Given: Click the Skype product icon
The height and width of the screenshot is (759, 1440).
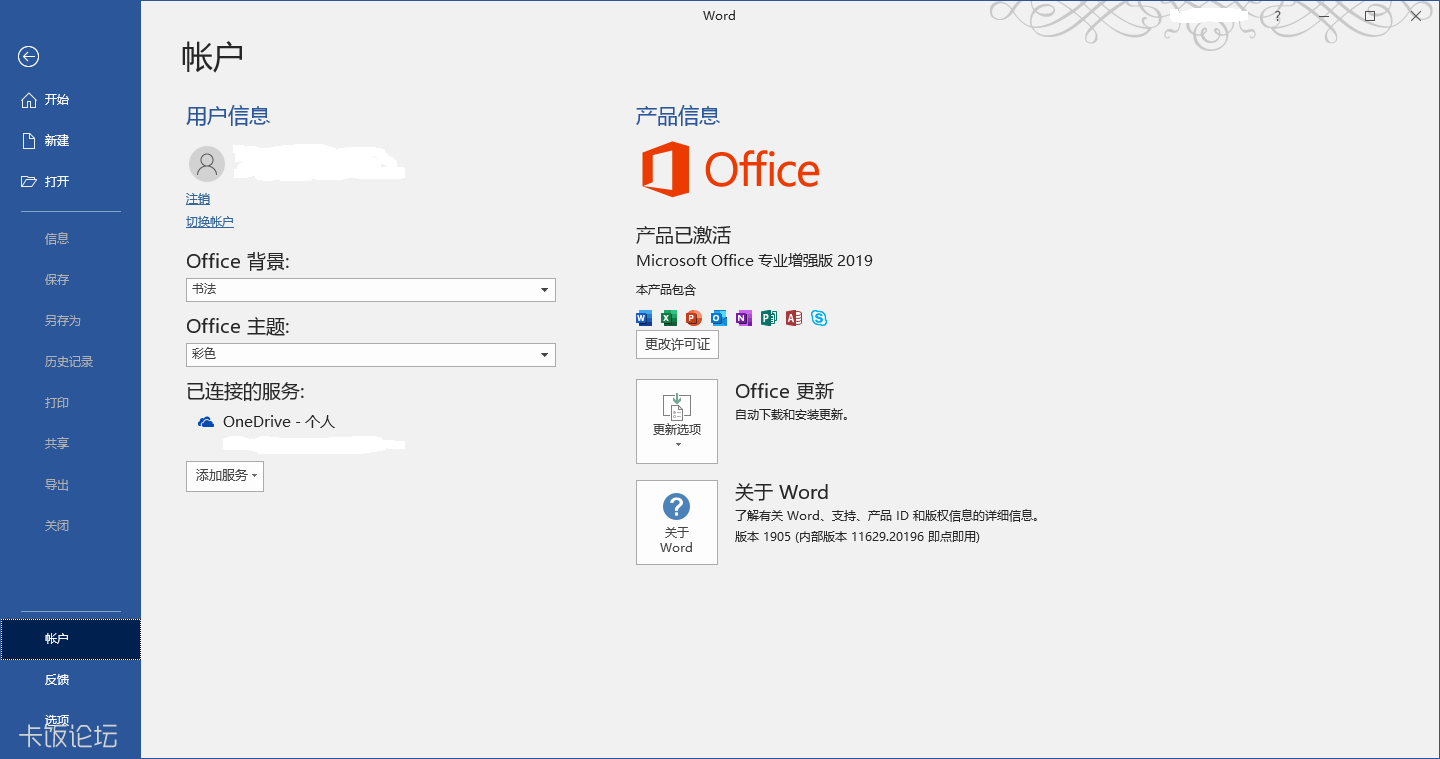Looking at the screenshot, I should point(819,318).
